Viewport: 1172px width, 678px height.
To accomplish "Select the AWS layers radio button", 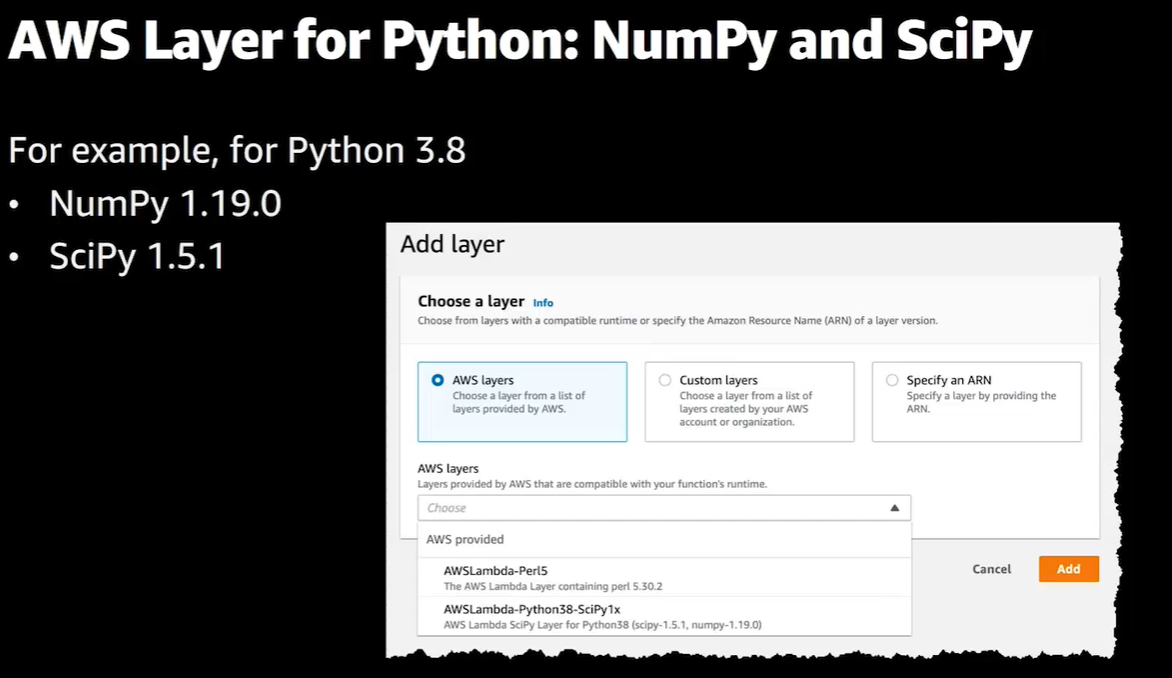I will coord(438,380).
